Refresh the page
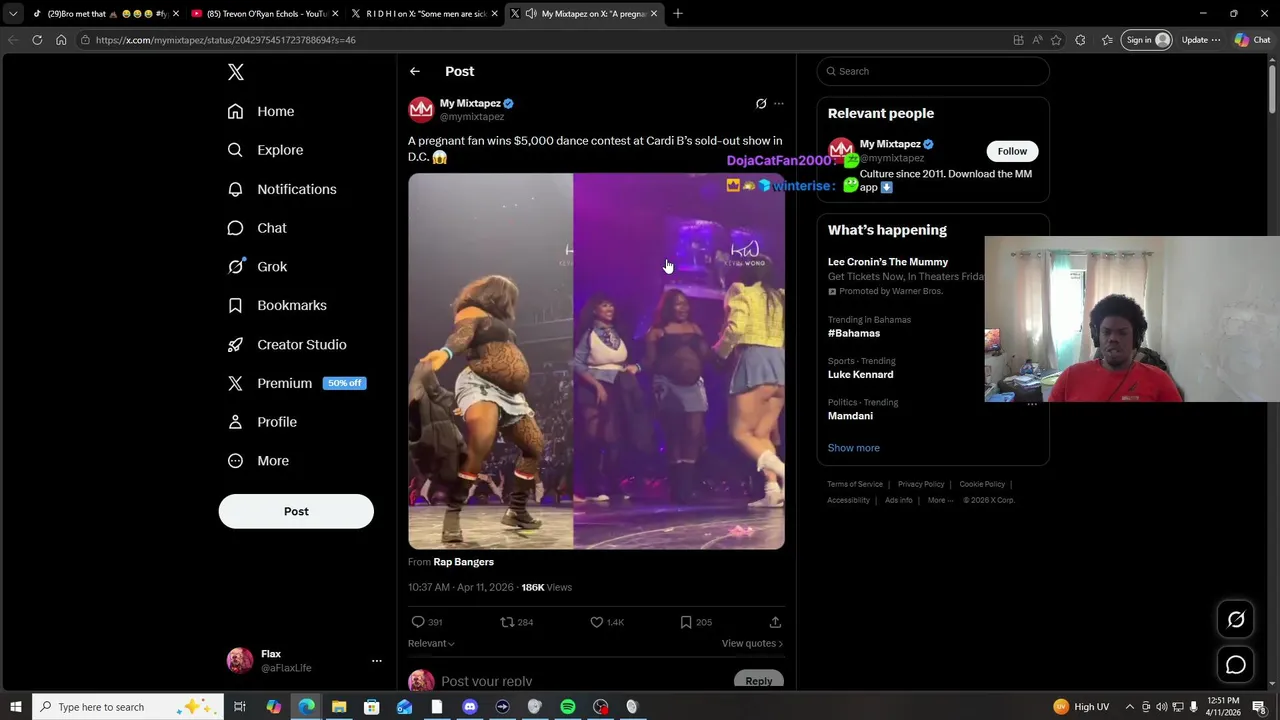The height and width of the screenshot is (720, 1280). click(37, 40)
